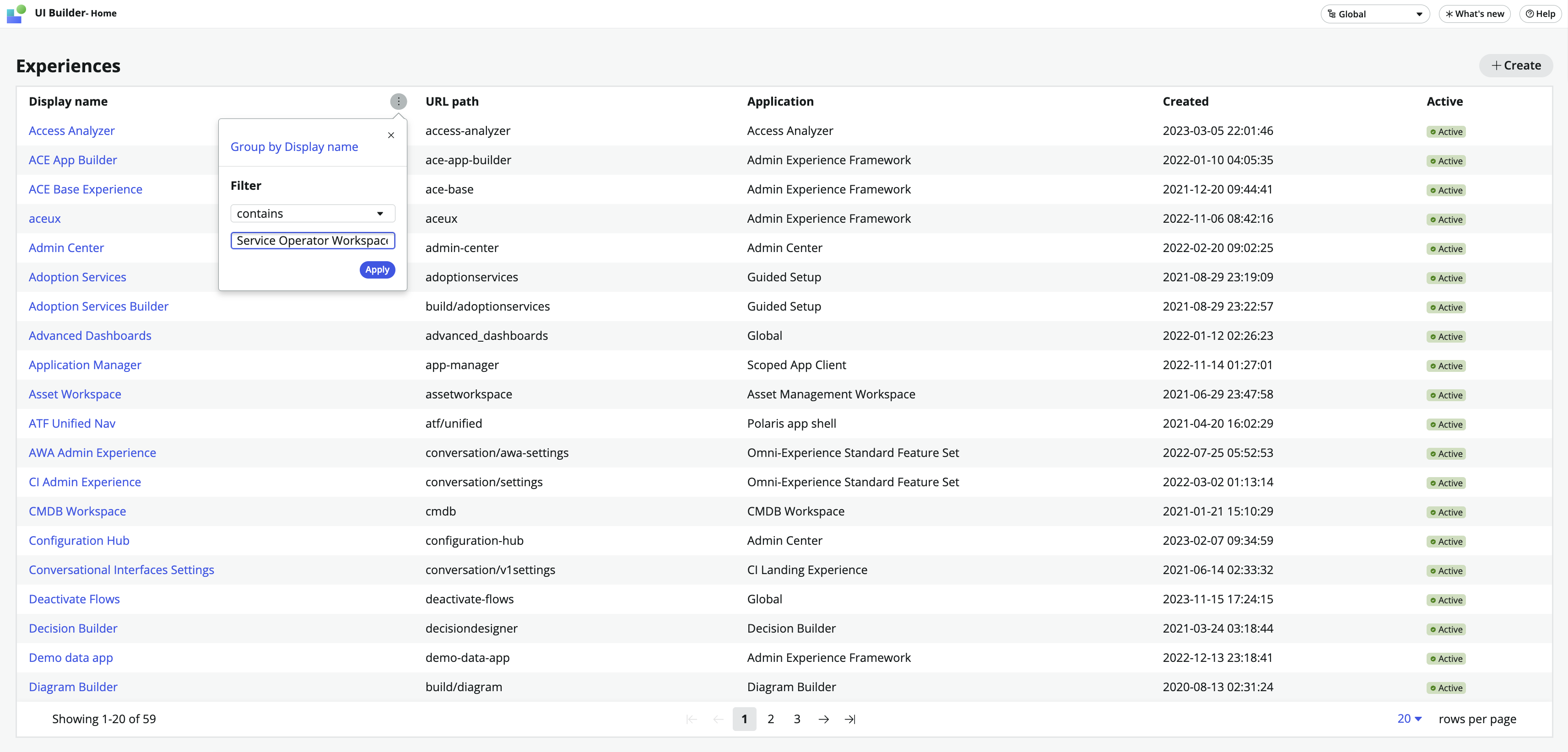Open Conversational Interfaces Settings link
1568x752 pixels.
(x=122, y=569)
